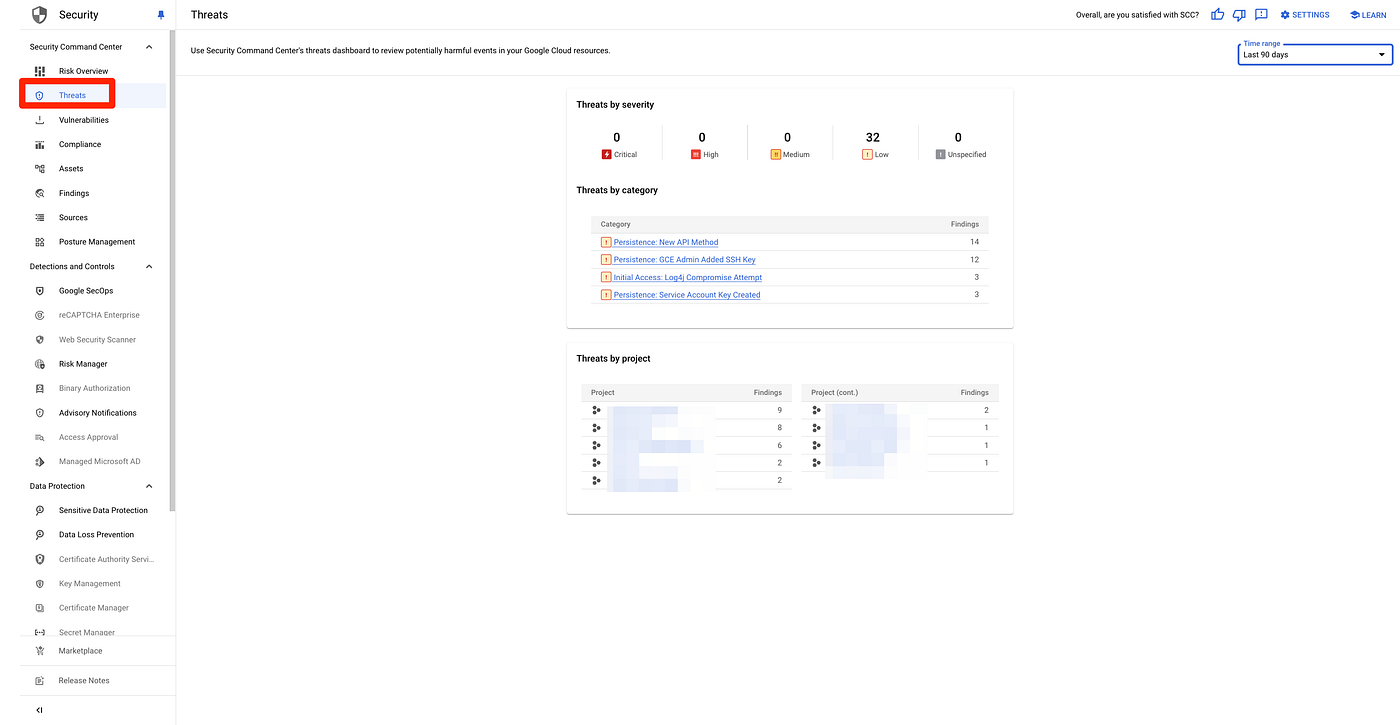Image resolution: width=1400 pixels, height=725 pixels.
Task: Open Persistence: Service Account Key Created
Action: tap(687, 295)
